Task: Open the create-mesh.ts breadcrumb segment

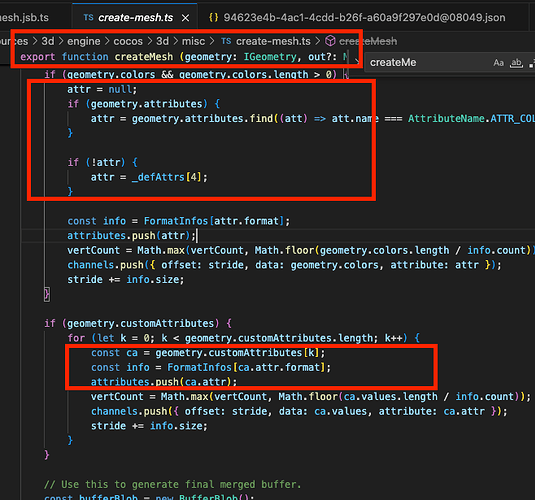Action: (273, 41)
